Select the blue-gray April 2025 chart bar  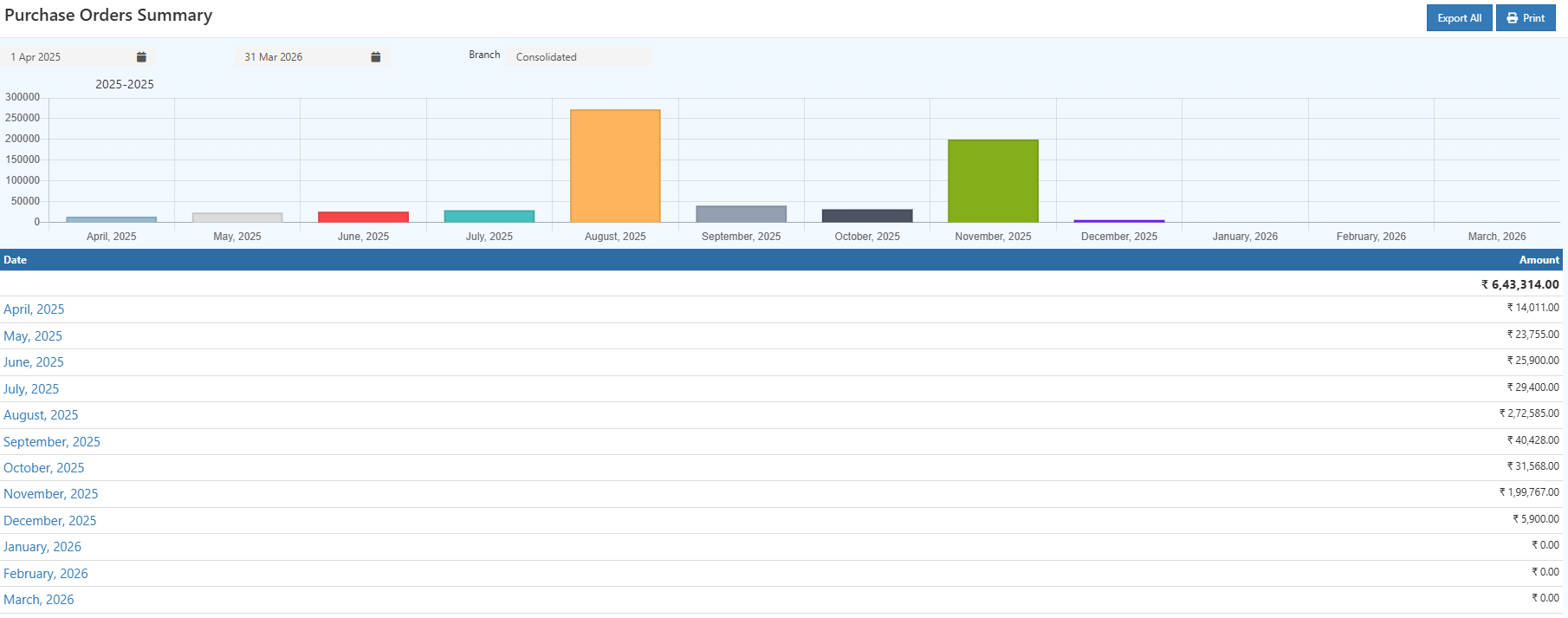[112, 219]
